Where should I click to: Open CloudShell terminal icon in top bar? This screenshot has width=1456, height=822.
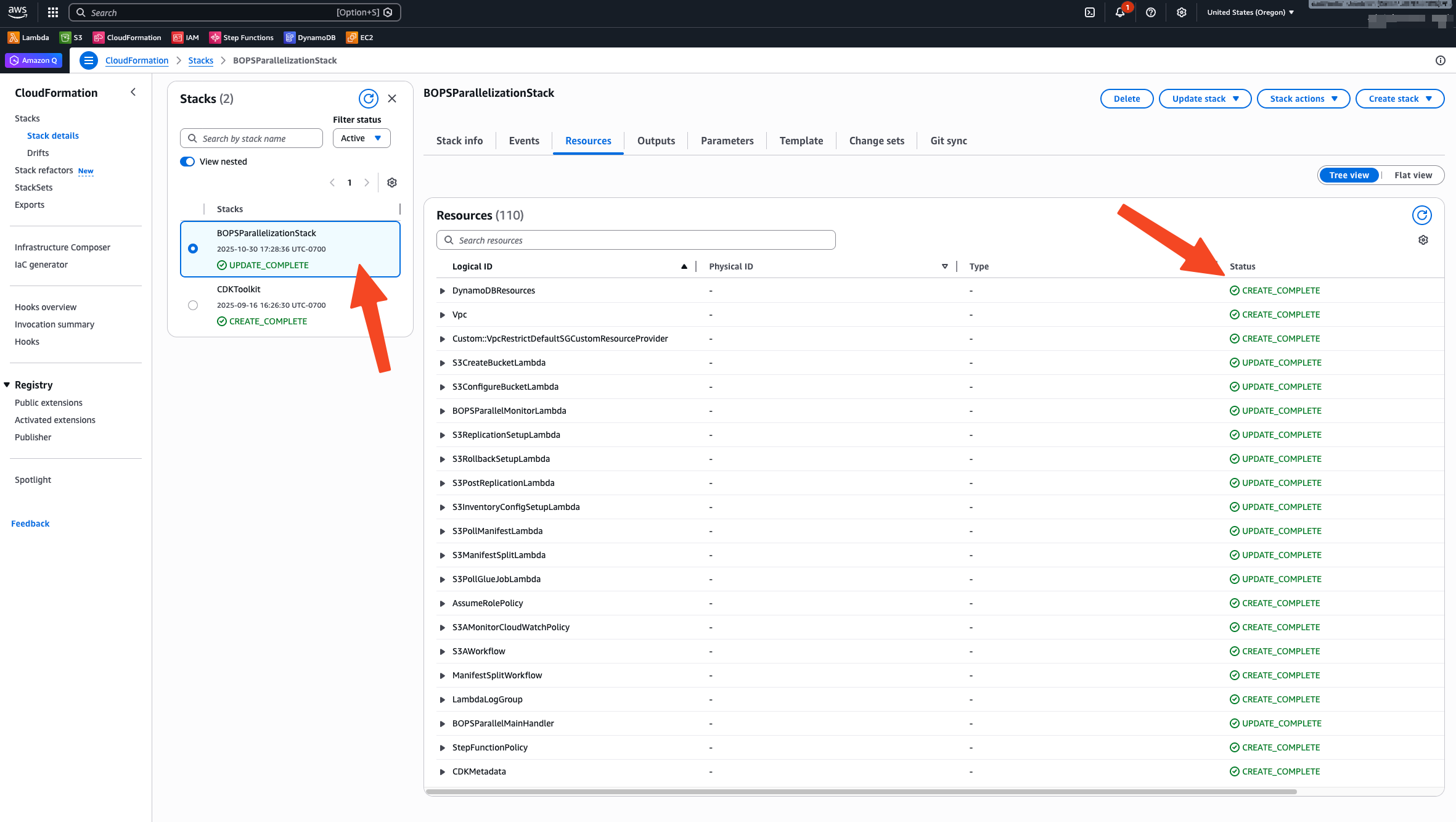click(1090, 12)
